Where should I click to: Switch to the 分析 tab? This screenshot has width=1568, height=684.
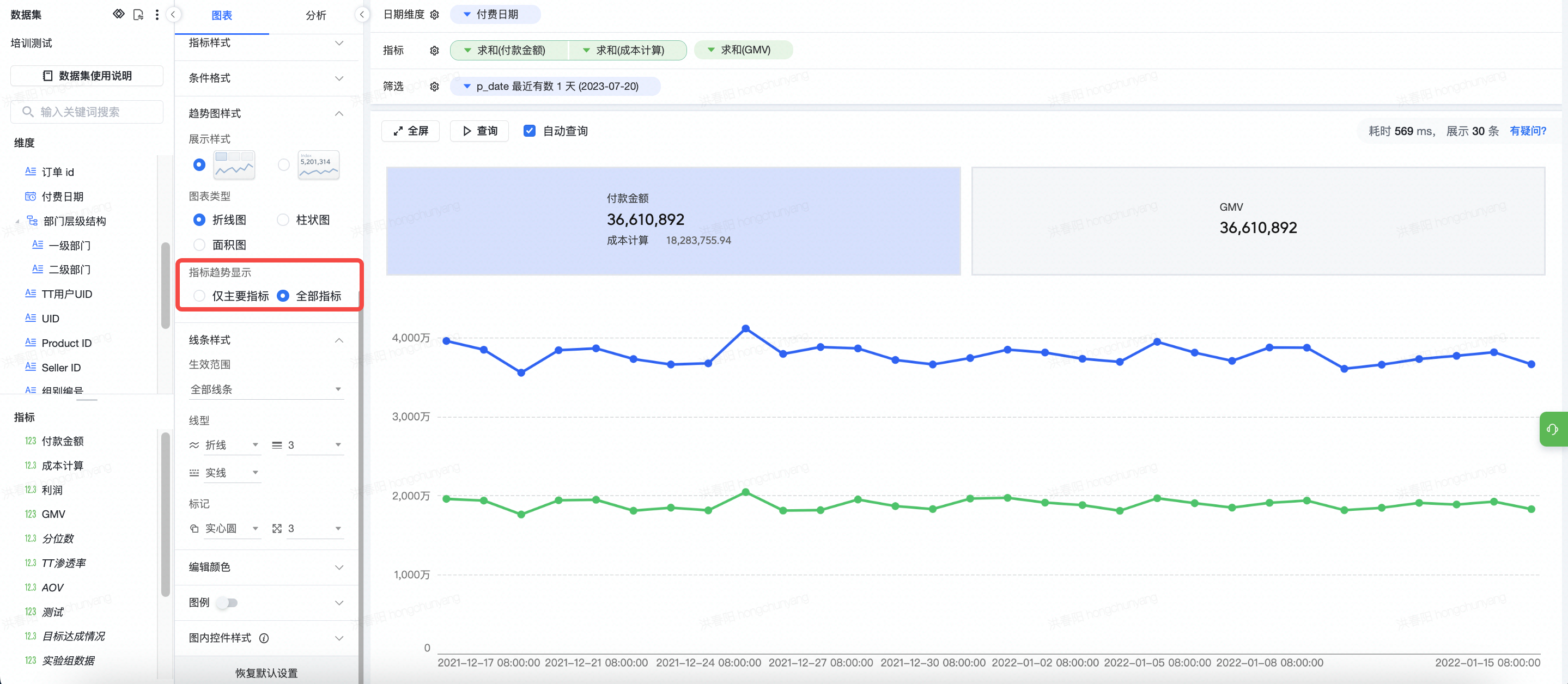pyautogui.click(x=316, y=15)
